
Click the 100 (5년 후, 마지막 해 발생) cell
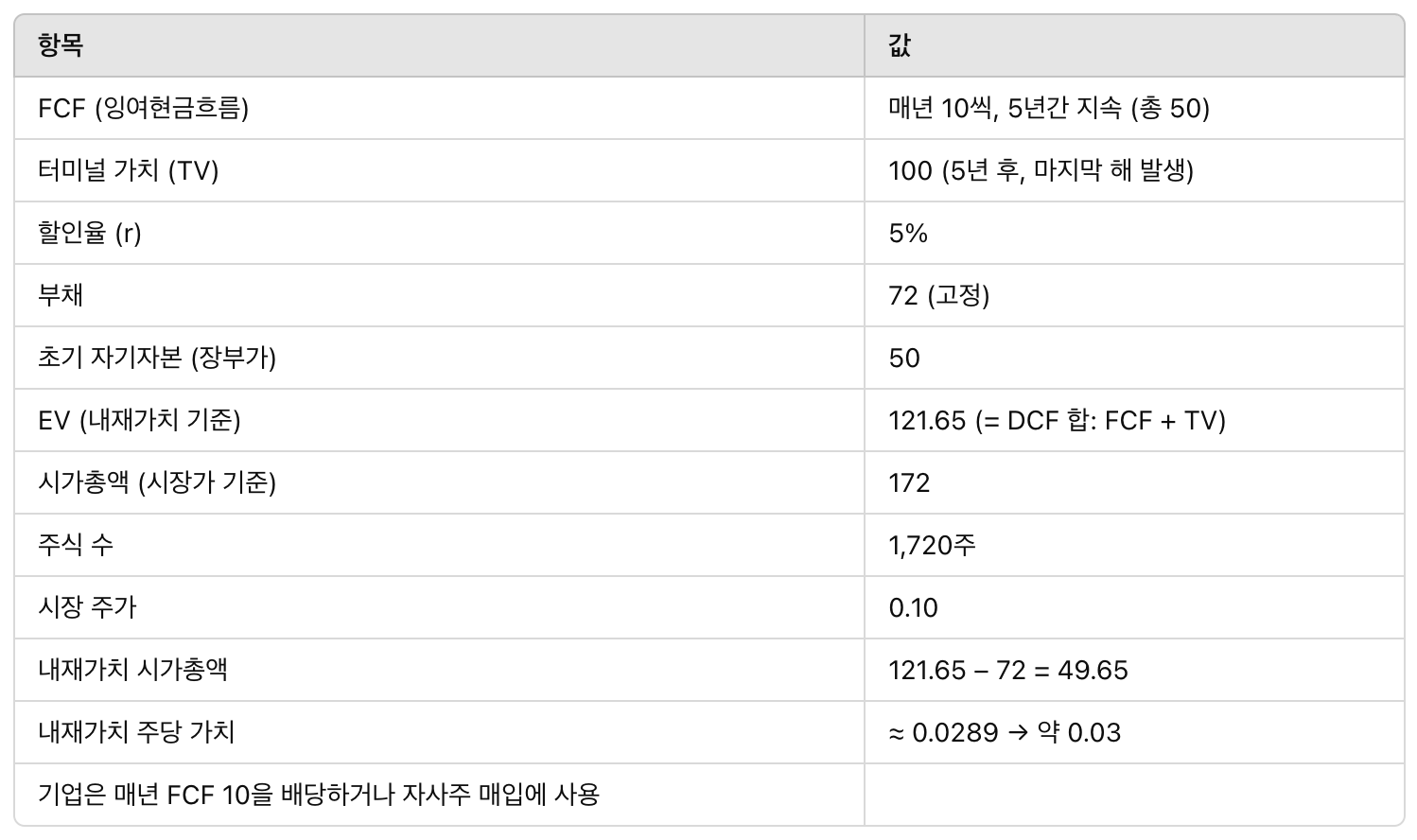tap(1041, 170)
